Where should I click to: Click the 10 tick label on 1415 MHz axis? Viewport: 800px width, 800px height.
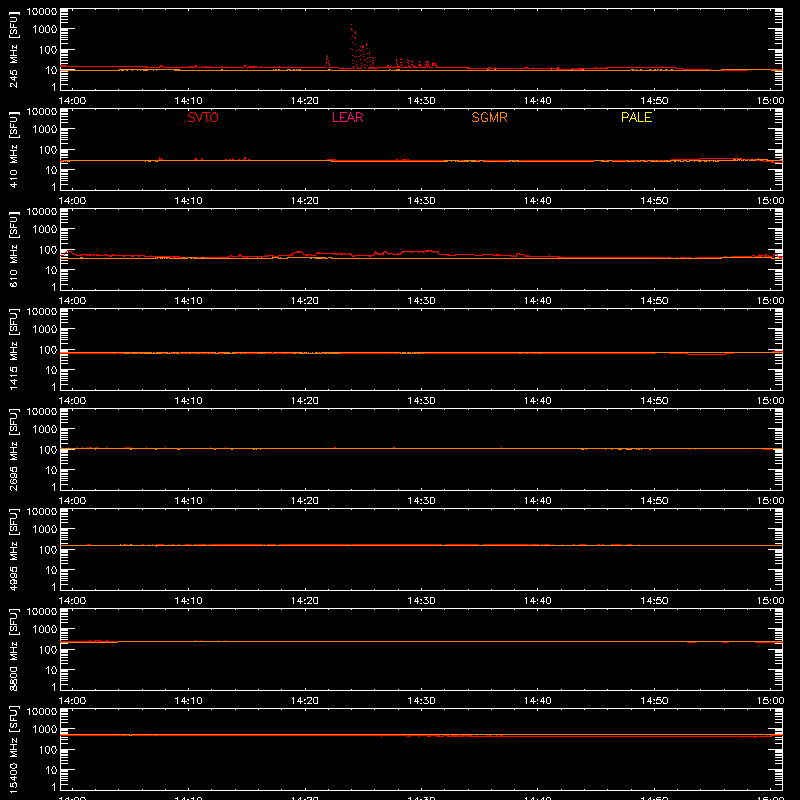tap(51, 370)
